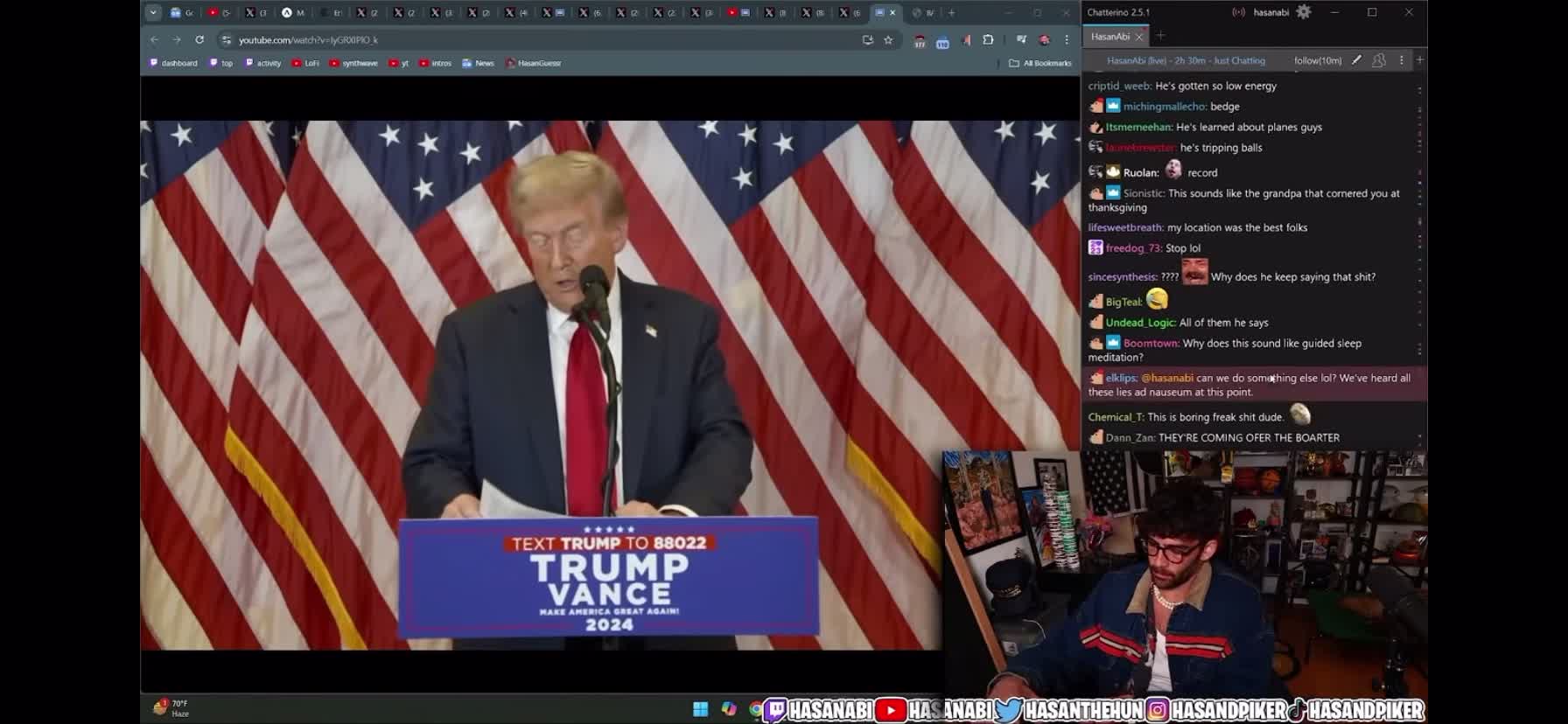Viewport: 1568px width, 724px height.
Task: Click username sincesynthesis in chat
Action: pyautogui.click(x=1123, y=277)
